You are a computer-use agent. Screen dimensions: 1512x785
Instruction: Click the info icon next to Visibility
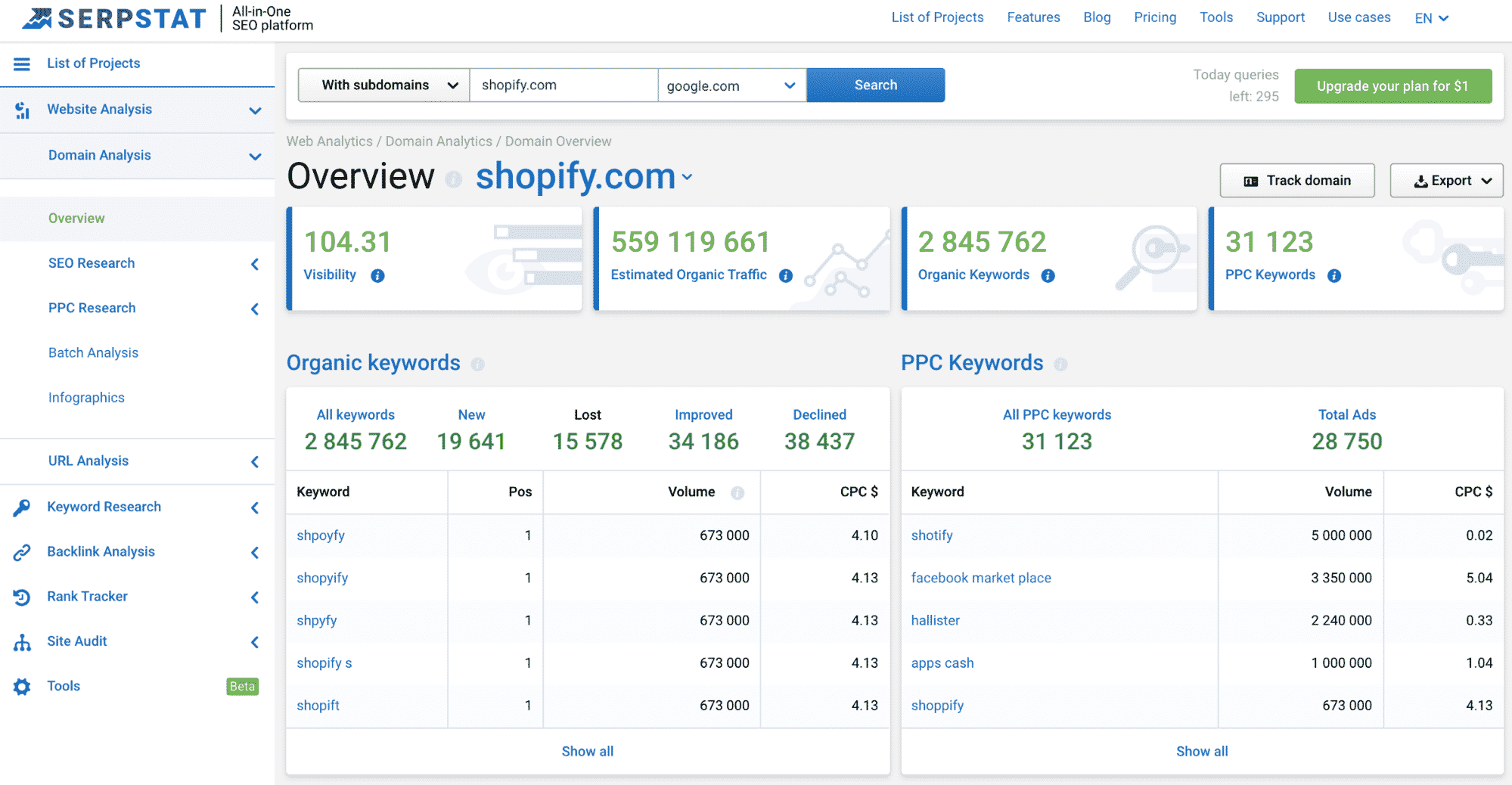[377, 276]
